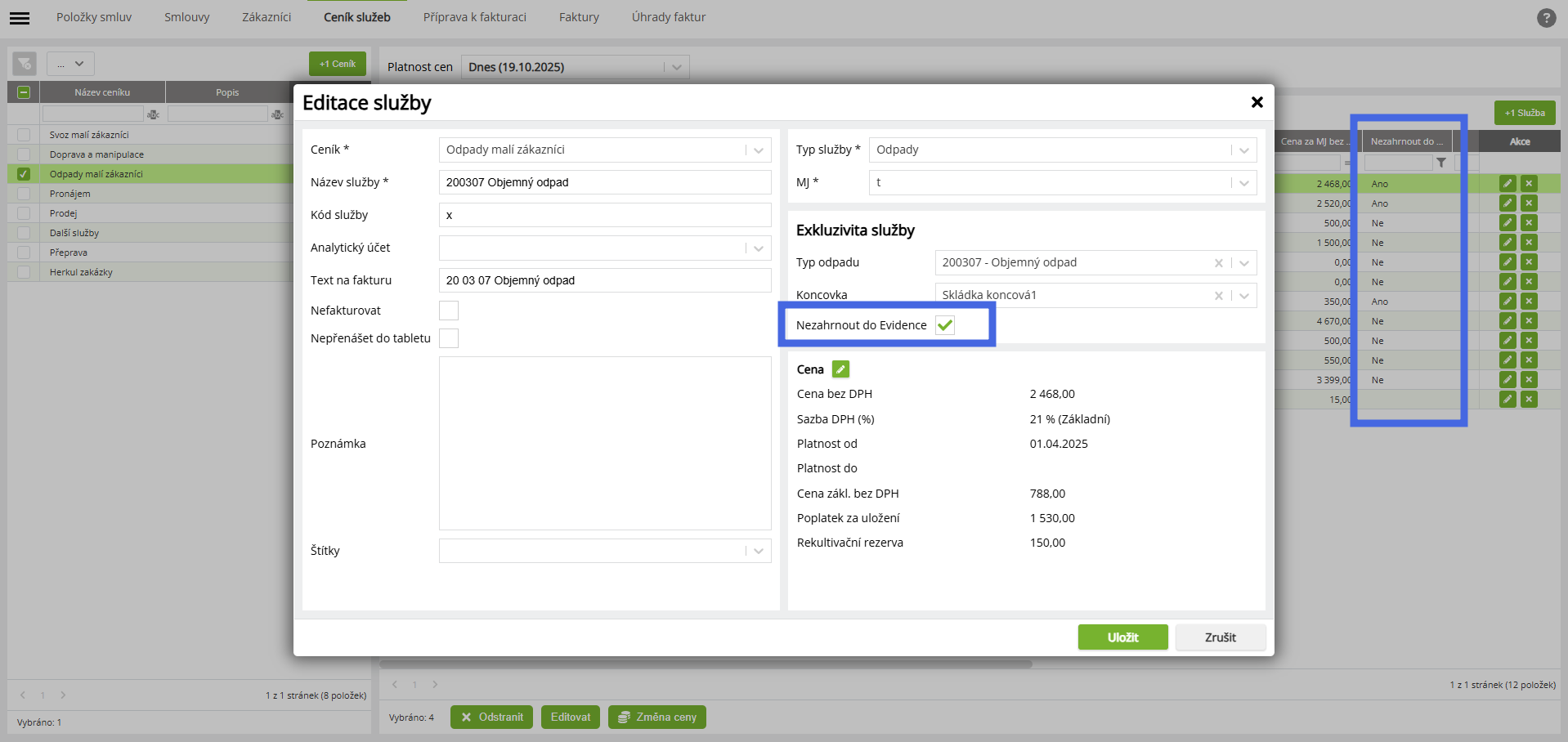This screenshot has height=742, width=1568.
Task: Clear the Koncovka value with X icon
Action: tap(1218, 296)
